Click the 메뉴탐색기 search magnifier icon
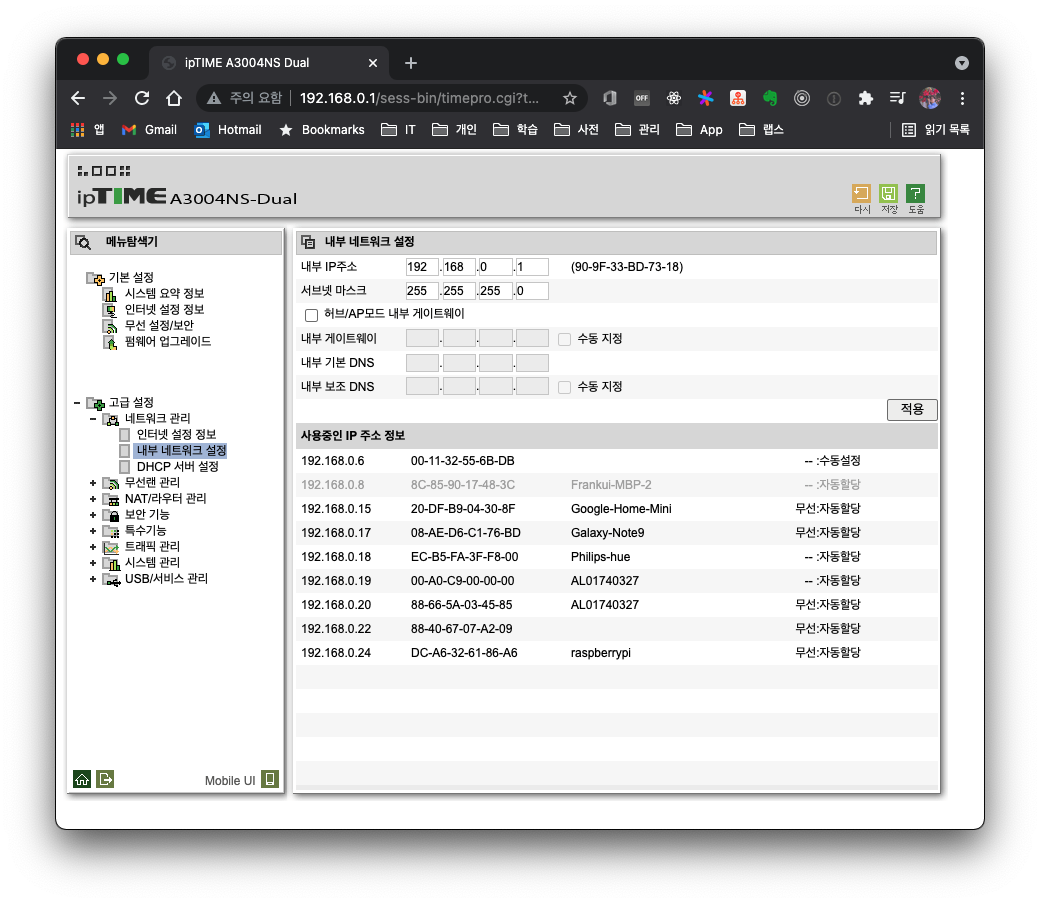1040x903 pixels. pos(84,242)
